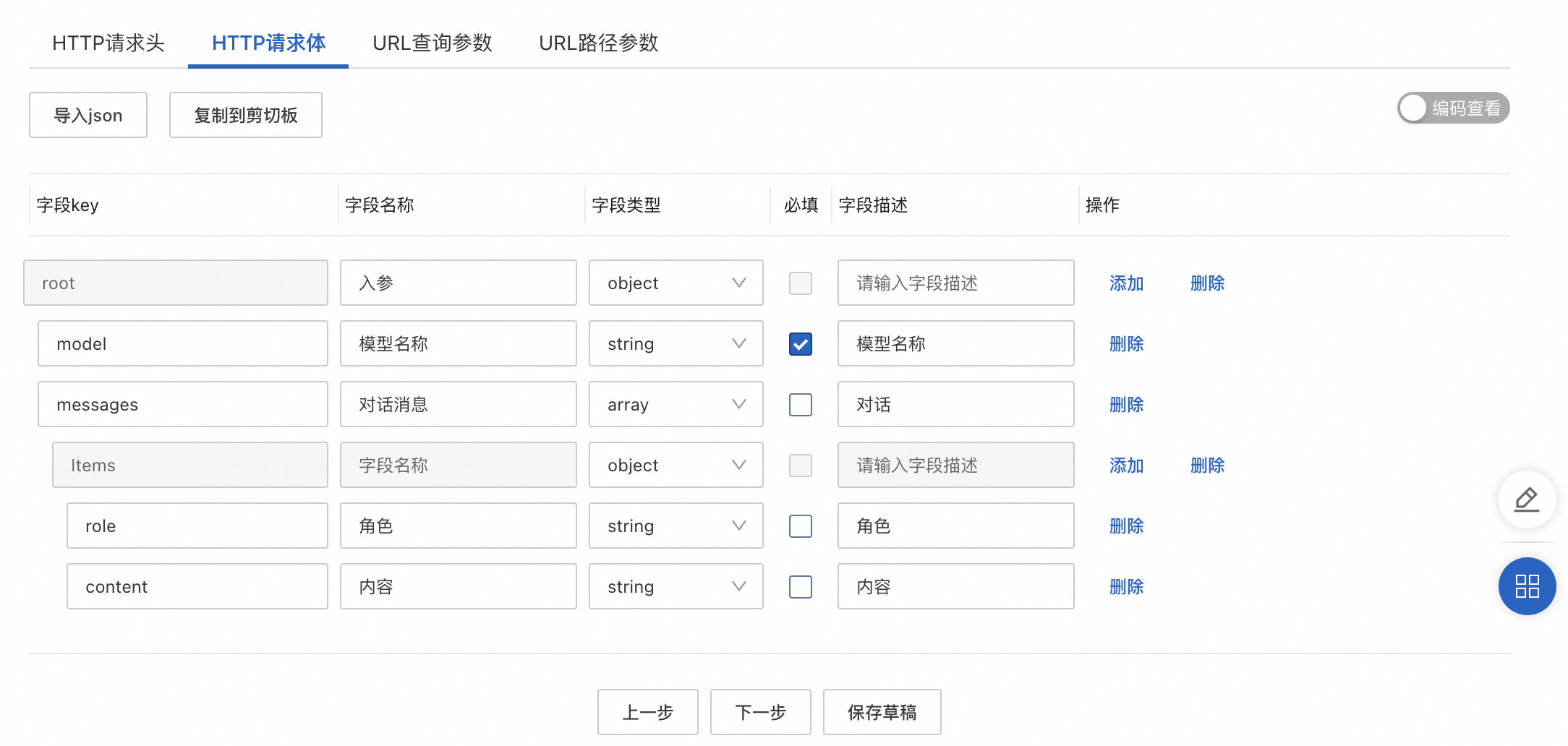Click the disabled Items key field
This screenshot has width=1568, height=746.
point(190,465)
